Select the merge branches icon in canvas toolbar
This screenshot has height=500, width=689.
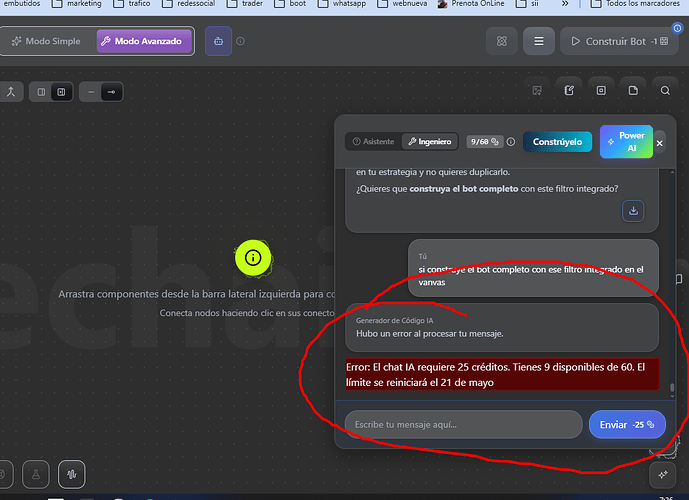11,92
